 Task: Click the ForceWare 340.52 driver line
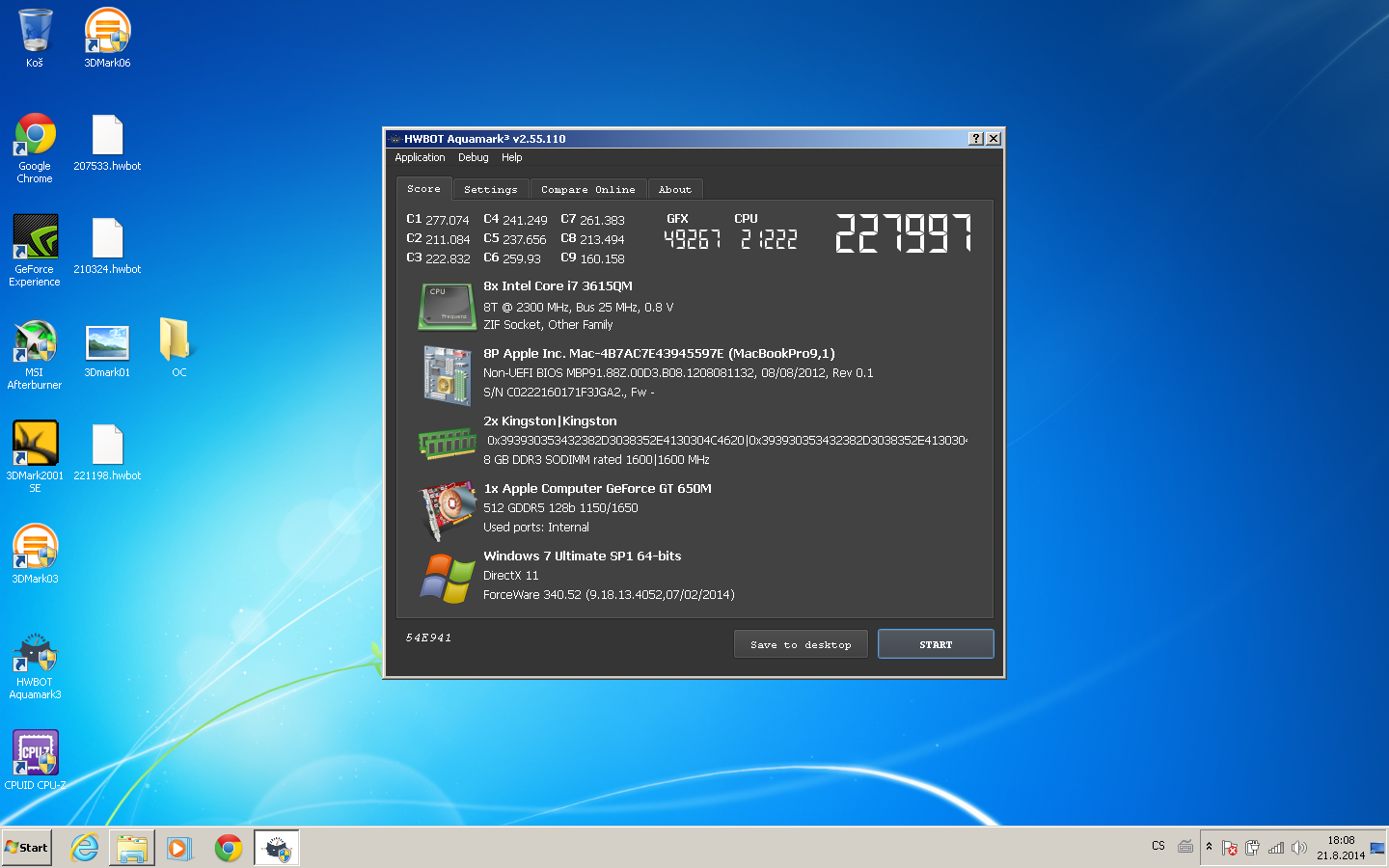609,595
